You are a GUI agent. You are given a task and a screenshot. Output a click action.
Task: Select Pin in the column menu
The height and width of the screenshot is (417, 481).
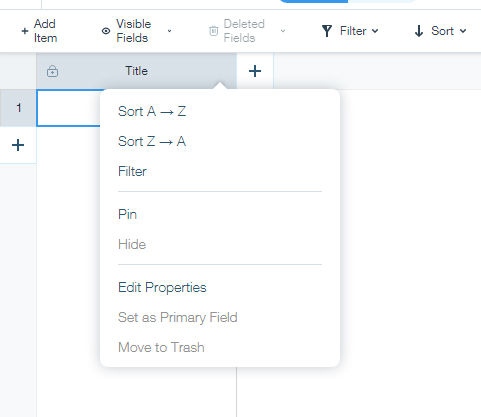[127, 214]
